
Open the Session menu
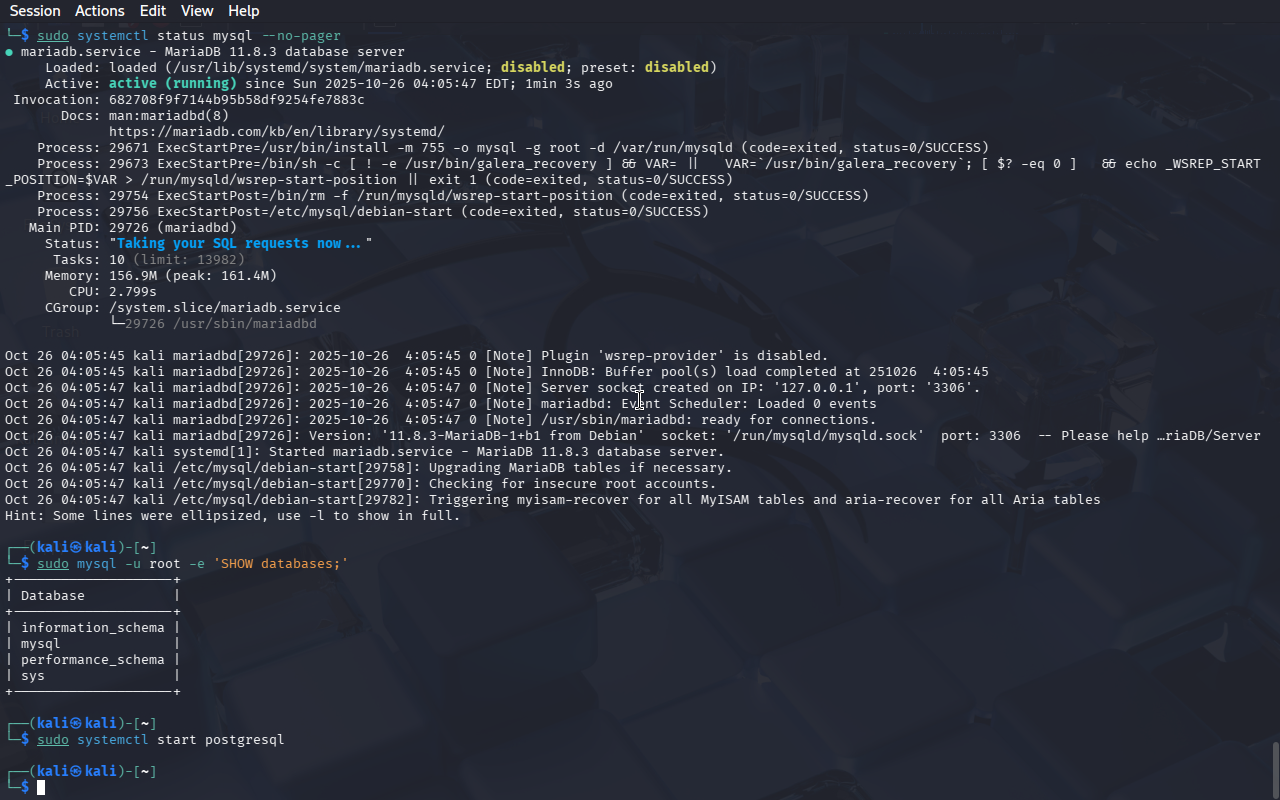pyautogui.click(x=35, y=11)
